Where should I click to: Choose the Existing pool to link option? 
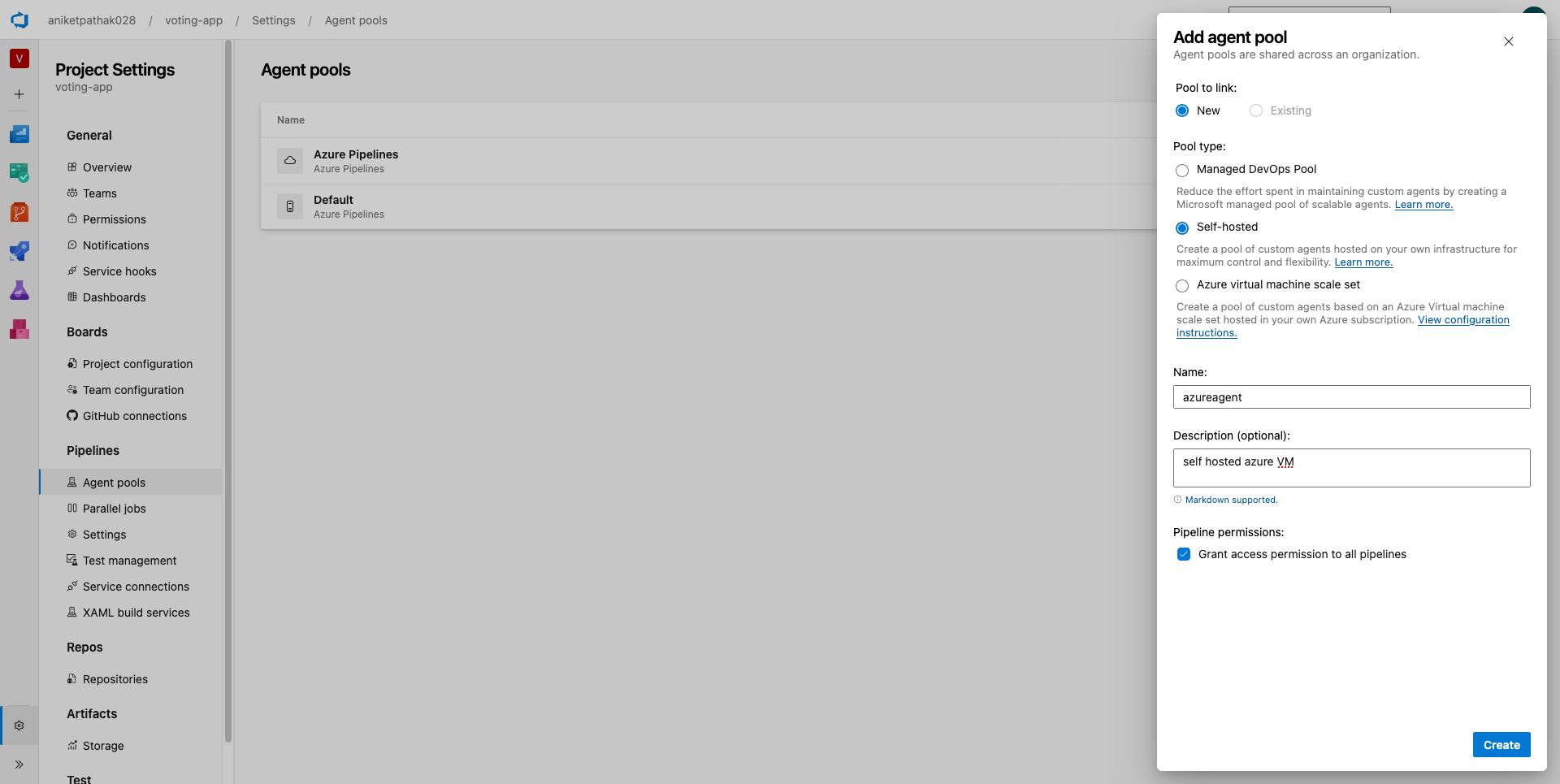coord(1256,110)
